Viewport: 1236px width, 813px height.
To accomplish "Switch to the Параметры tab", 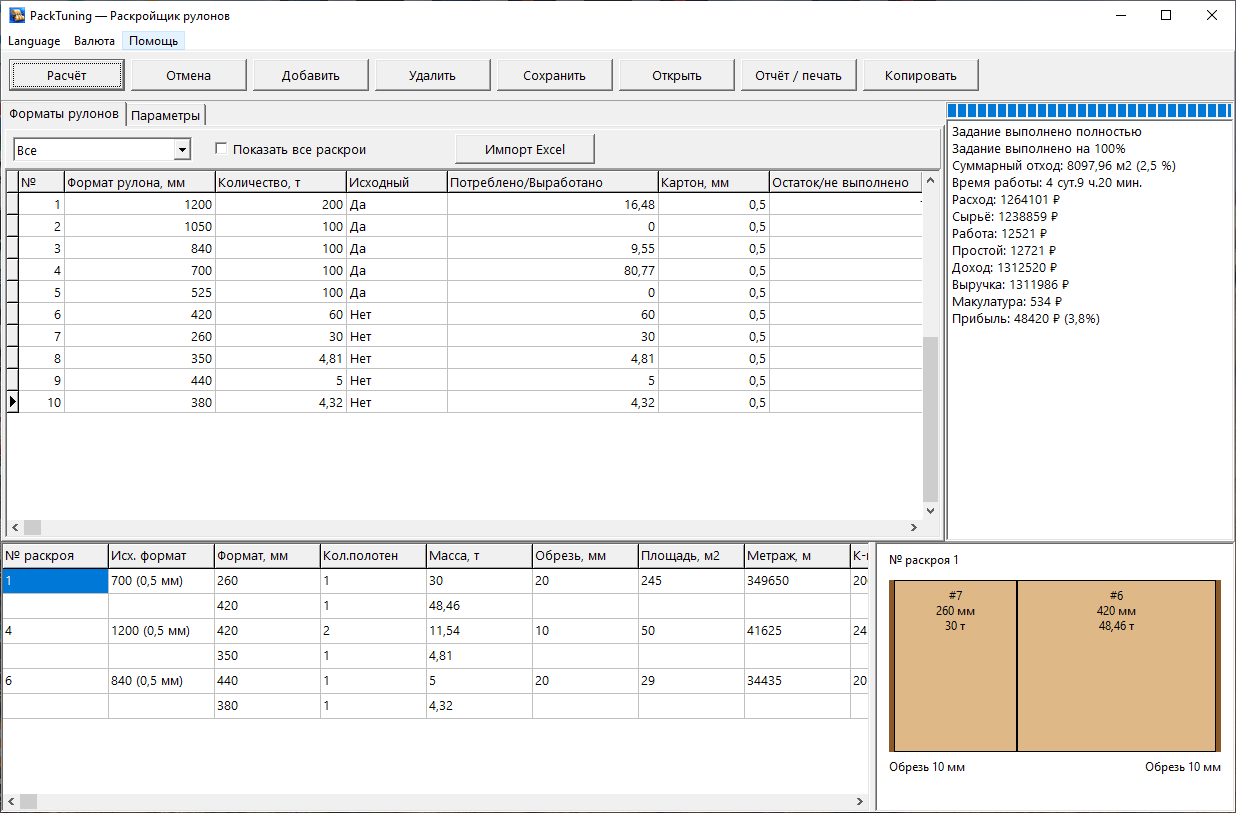I will 166,115.
